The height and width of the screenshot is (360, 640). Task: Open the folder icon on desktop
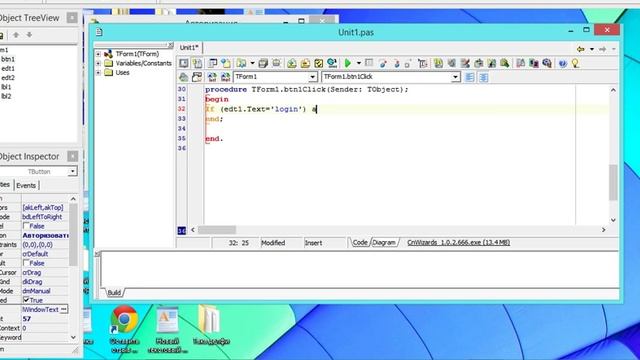(210, 325)
